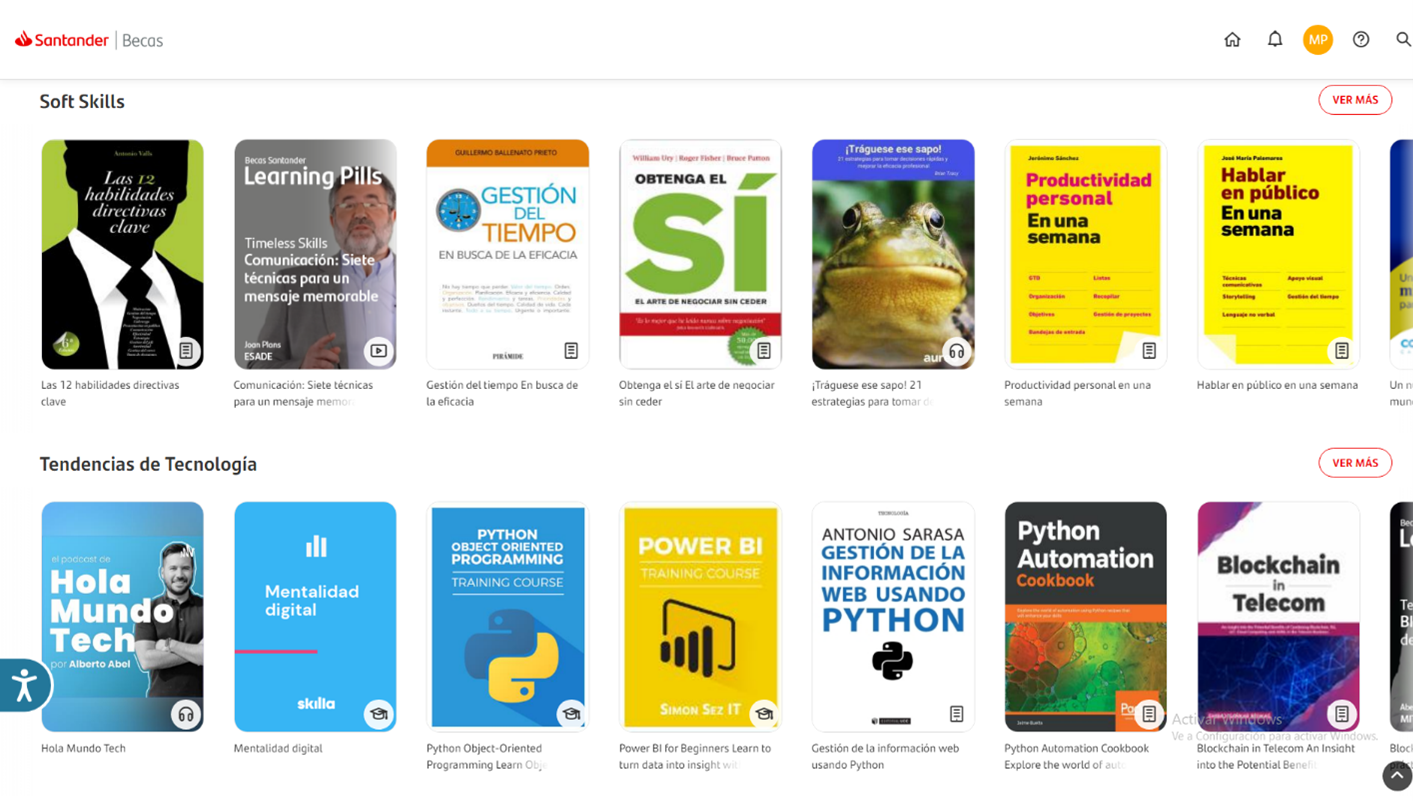Click title 'Obtenga el sí El arte de negociar'
1413x801 pixels.
[x=696, y=393]
